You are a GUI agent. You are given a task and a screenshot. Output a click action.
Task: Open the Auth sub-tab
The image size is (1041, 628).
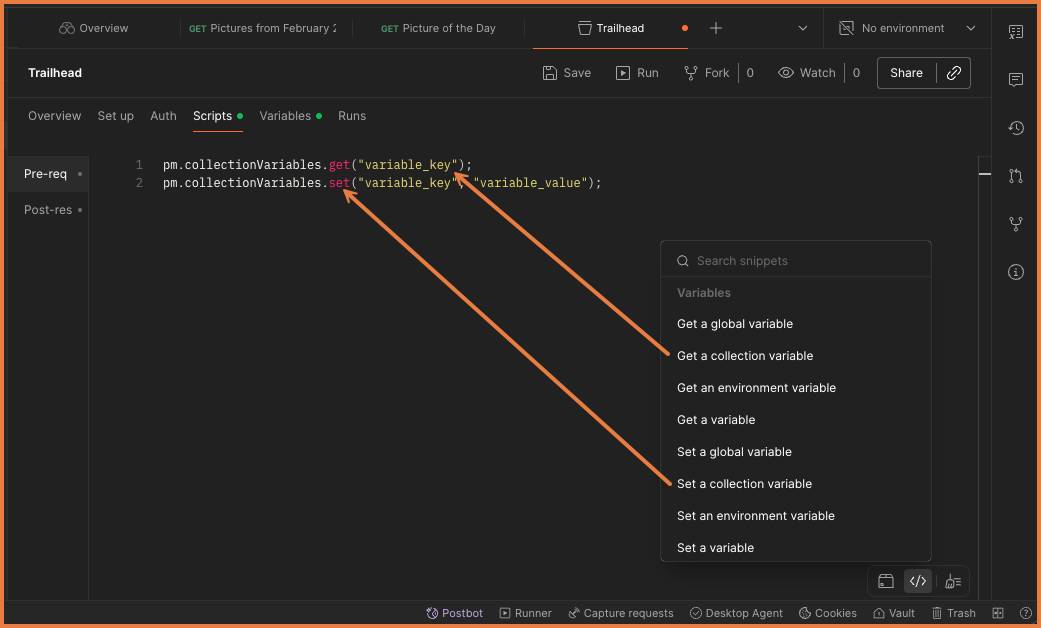tap(163, 116)
